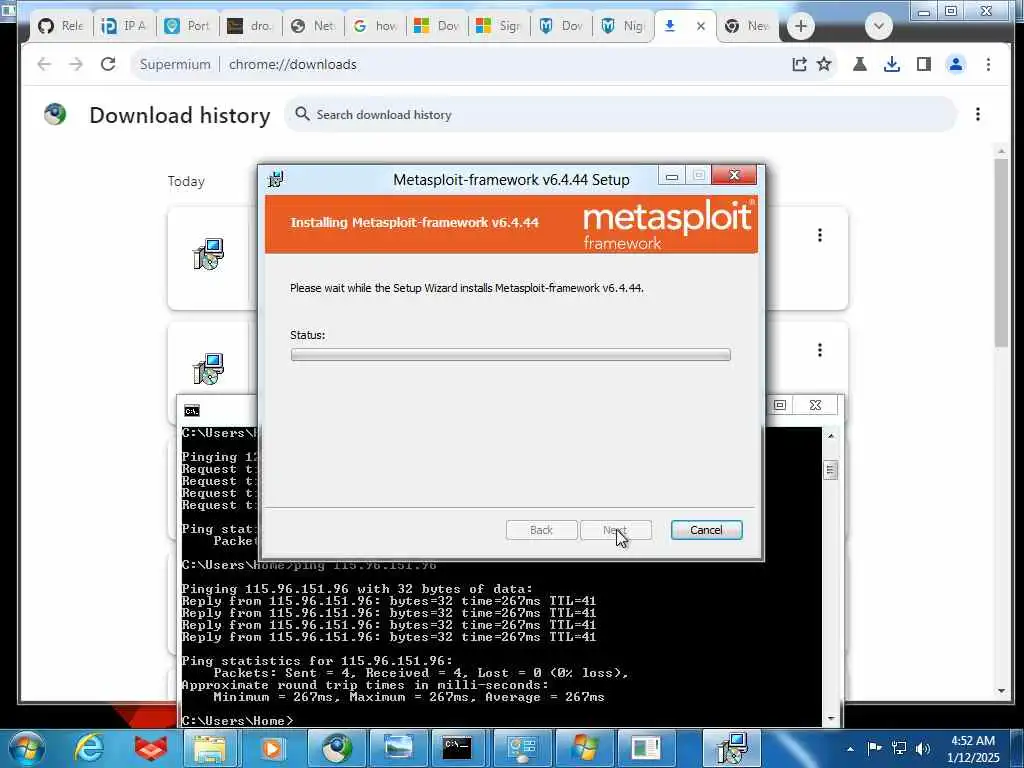Open the browser three-dot menu
Image resolution: width=1024 pixels, height=768 pixels.
click(x=988, y=64)
